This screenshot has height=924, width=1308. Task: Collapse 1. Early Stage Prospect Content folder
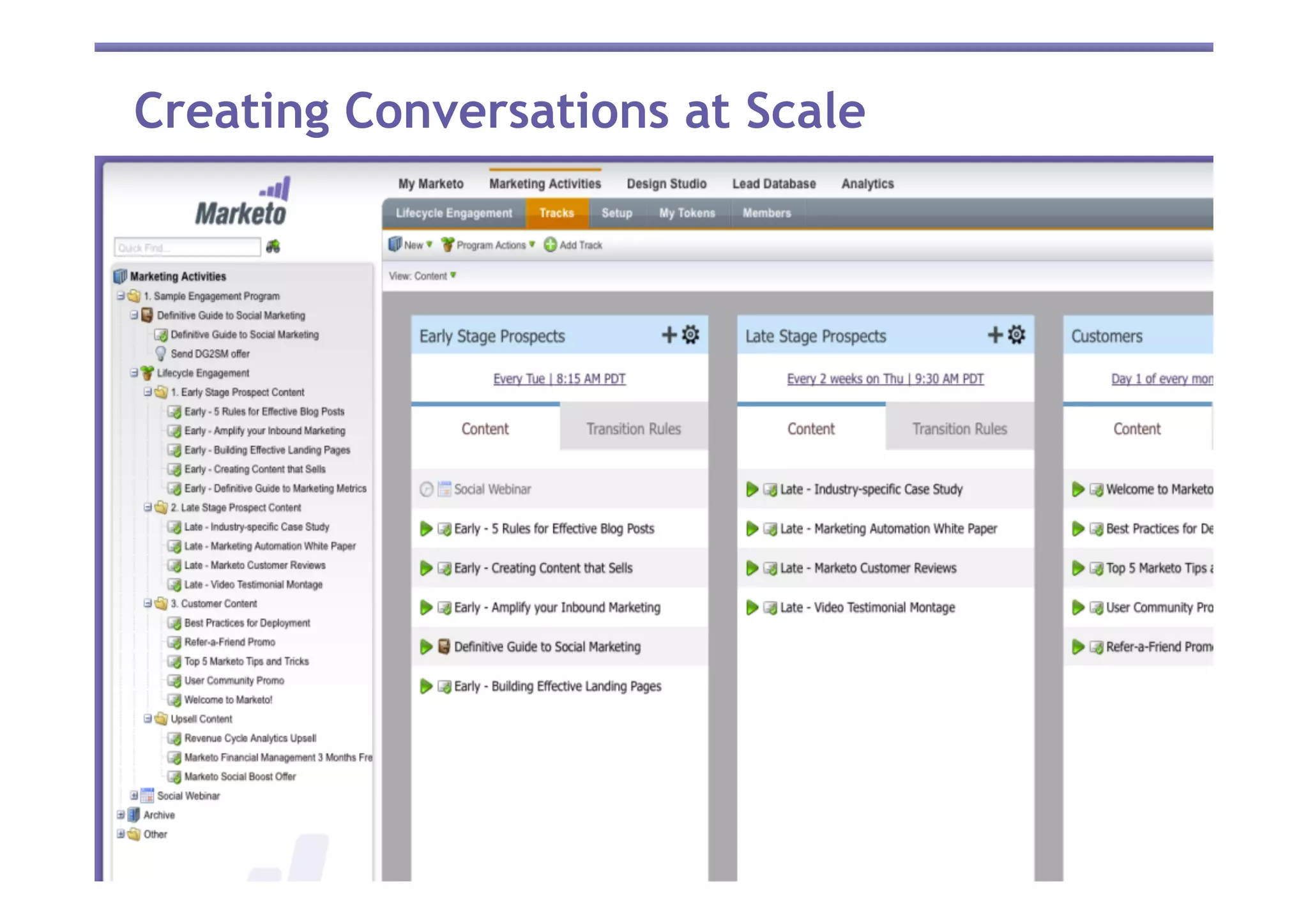point(148,391)
